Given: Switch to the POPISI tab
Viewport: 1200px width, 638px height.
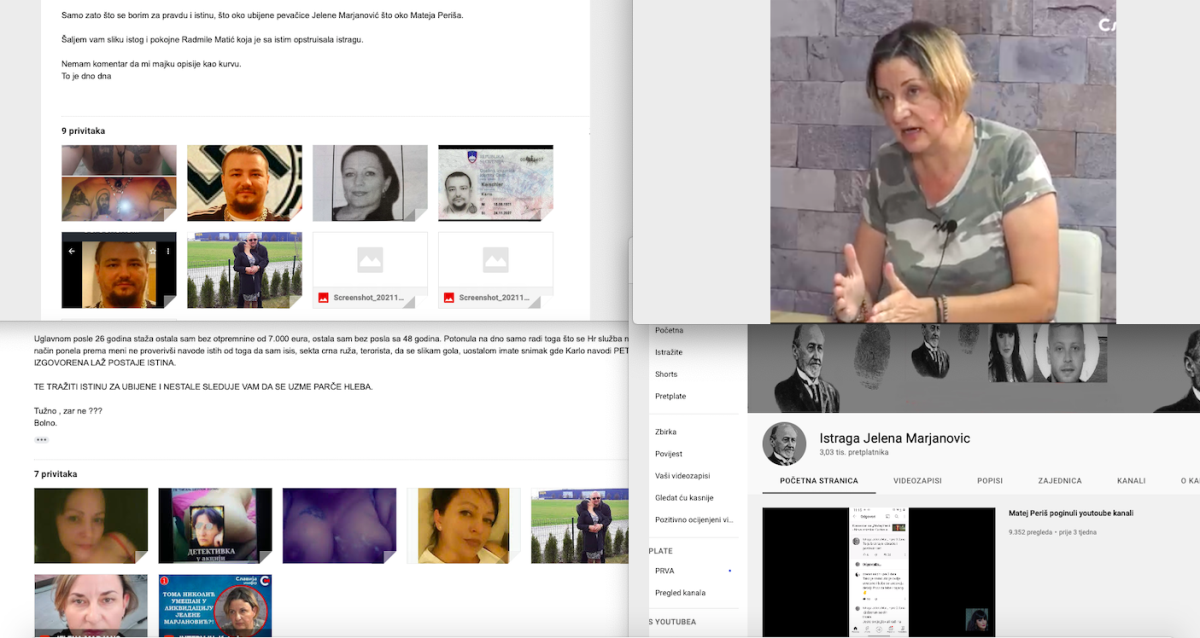Looking at the screenshot, I should [989, 481].
